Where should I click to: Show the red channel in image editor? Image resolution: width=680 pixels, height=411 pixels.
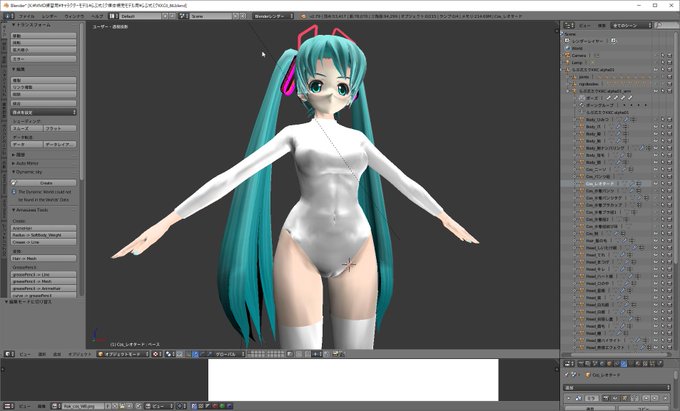pos(215,406)
